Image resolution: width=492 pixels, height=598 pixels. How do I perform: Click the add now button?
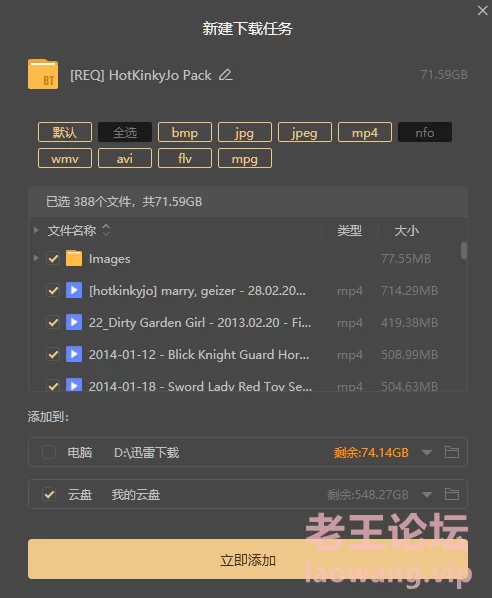click(x=248, y=559)
